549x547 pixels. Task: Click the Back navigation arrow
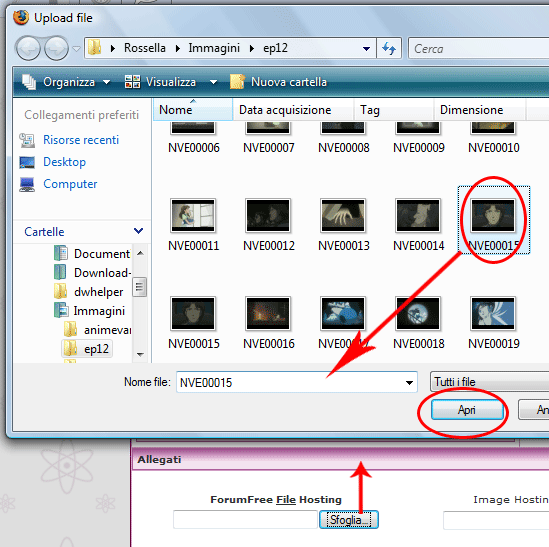(28, 48)
